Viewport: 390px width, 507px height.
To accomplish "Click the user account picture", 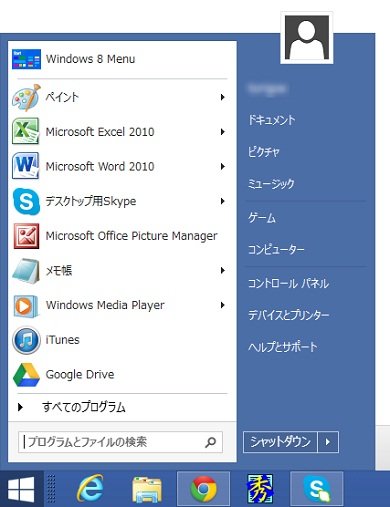I will (x=307, y=37).
